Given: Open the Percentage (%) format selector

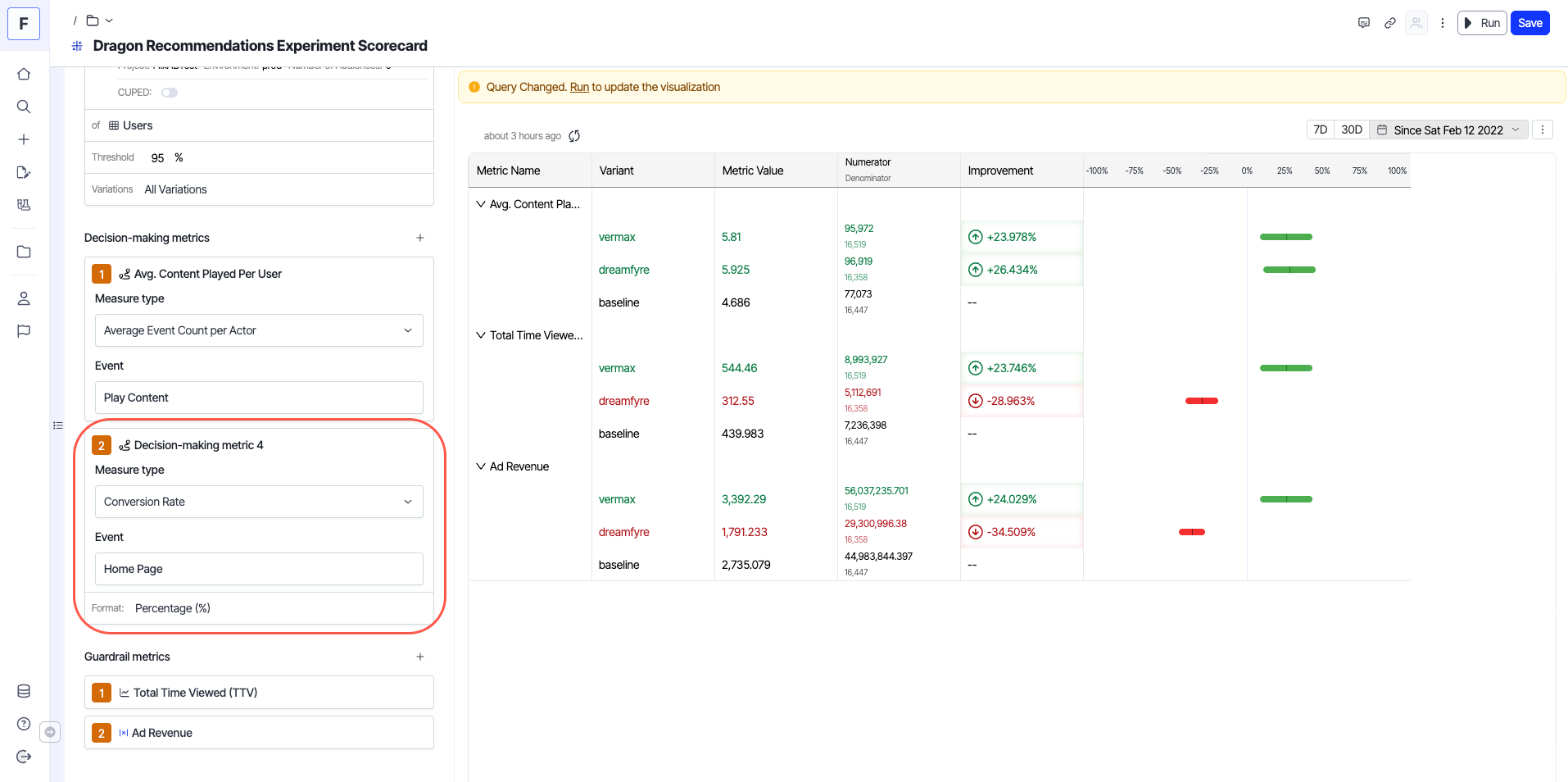Looking at the screenshot, I should pos(173,608).
